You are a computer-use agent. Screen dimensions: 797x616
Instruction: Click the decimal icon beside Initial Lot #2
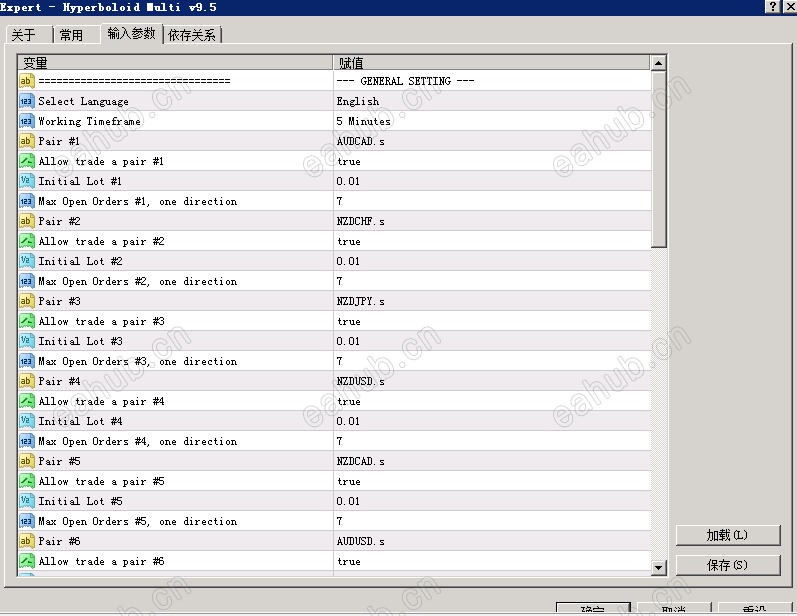(x=26, y=261)
